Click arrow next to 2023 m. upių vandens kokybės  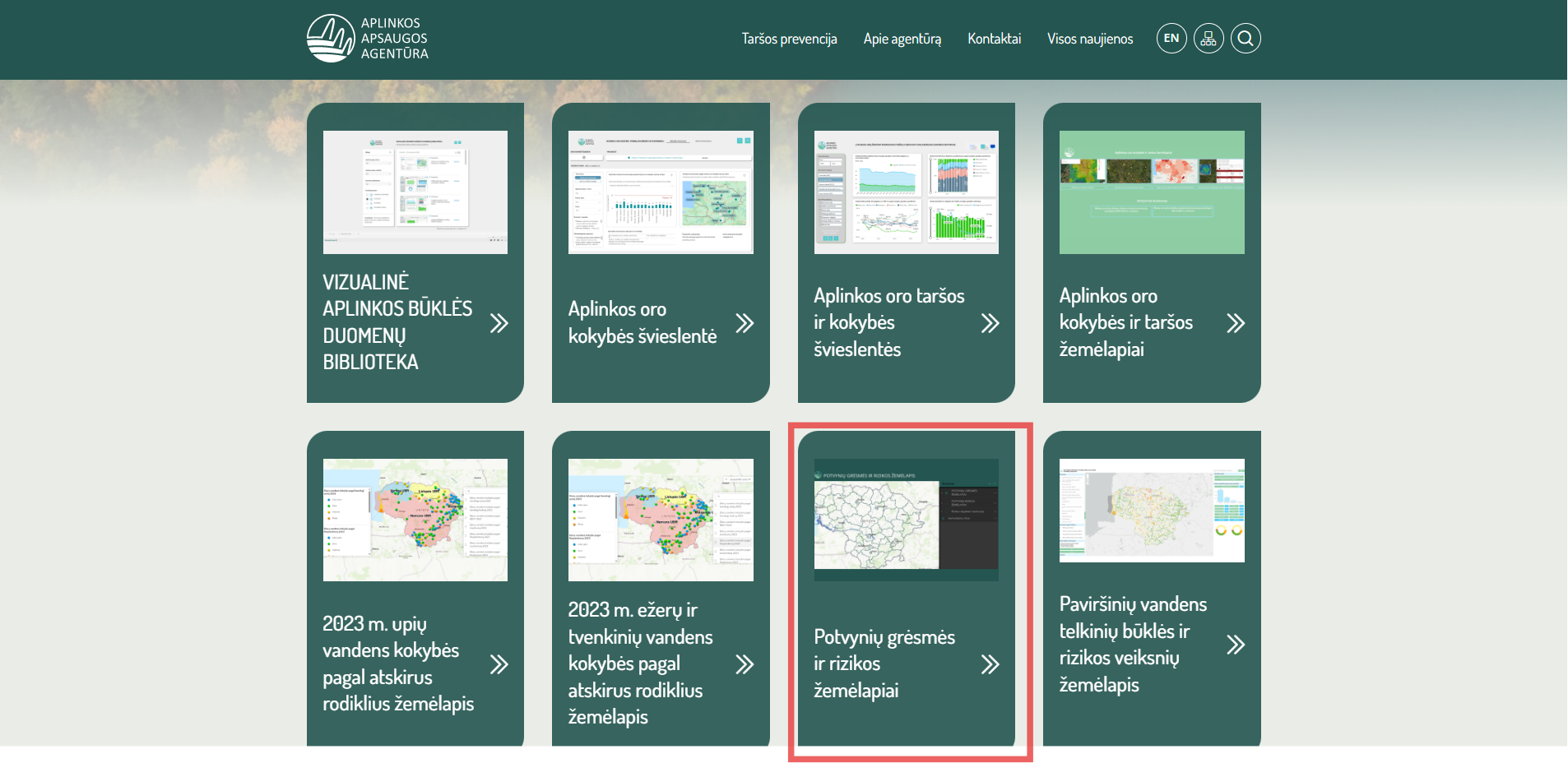point(499,664)
